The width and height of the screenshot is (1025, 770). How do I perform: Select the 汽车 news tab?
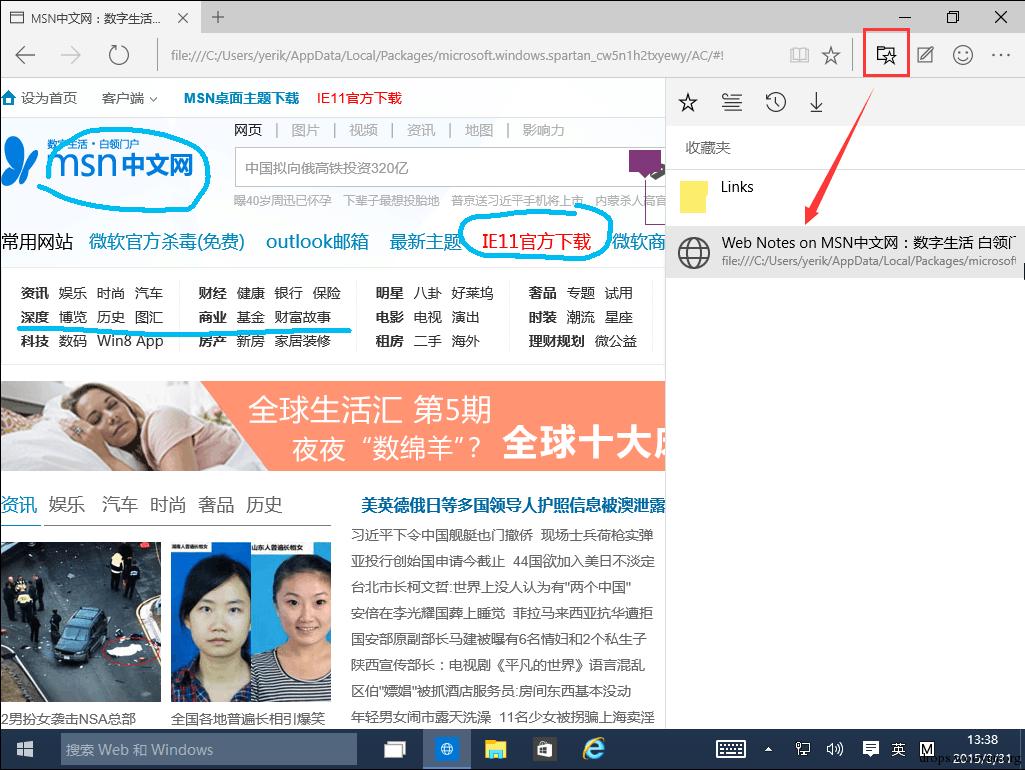119,504
